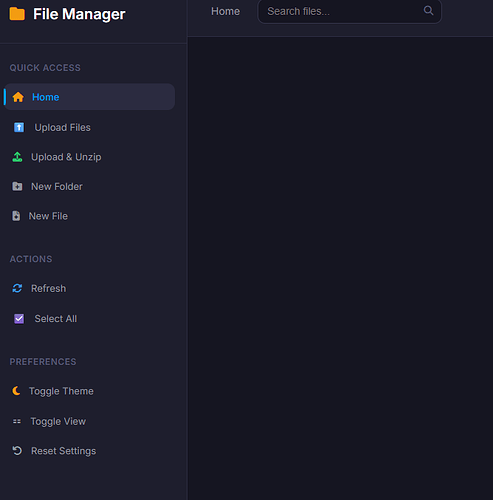493x500 pixels.
Task: Click the New Folder plus icon
Action: [x=17, y=186]
